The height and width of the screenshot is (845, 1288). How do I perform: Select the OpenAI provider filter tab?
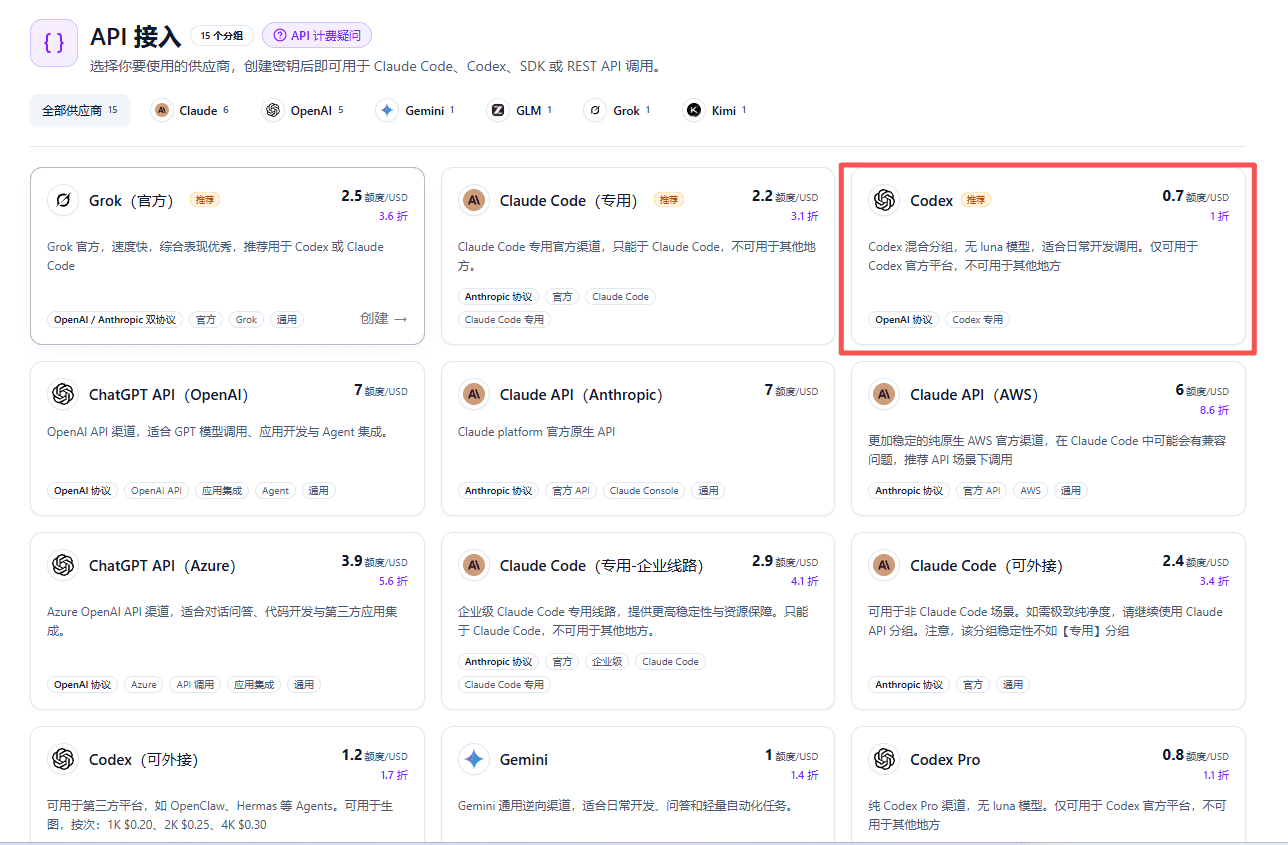303,110
